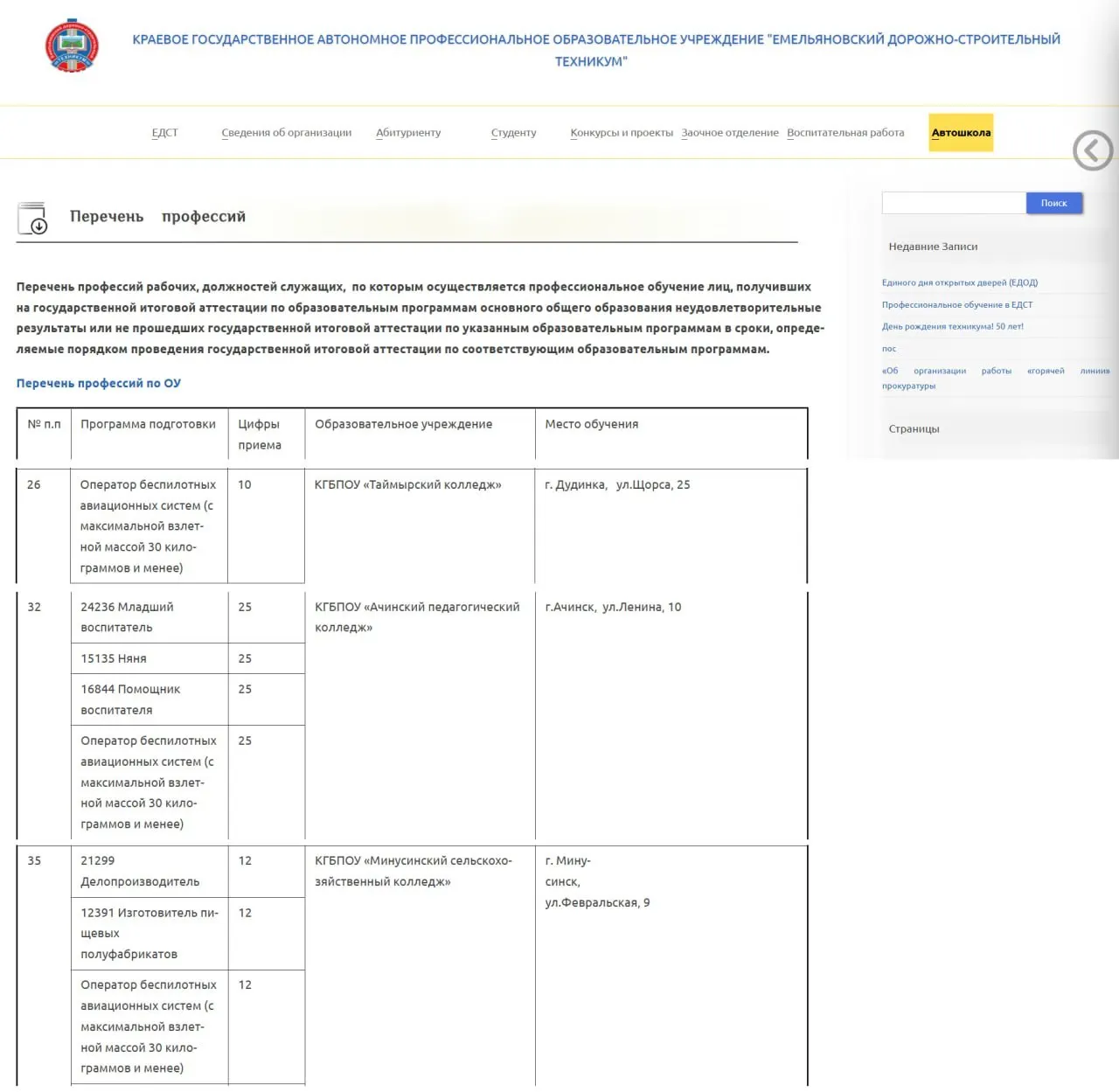Open День рождения техникума! 50 лет! post
The height and width of the screenshot is (1092, 1119).
[953, 326]
